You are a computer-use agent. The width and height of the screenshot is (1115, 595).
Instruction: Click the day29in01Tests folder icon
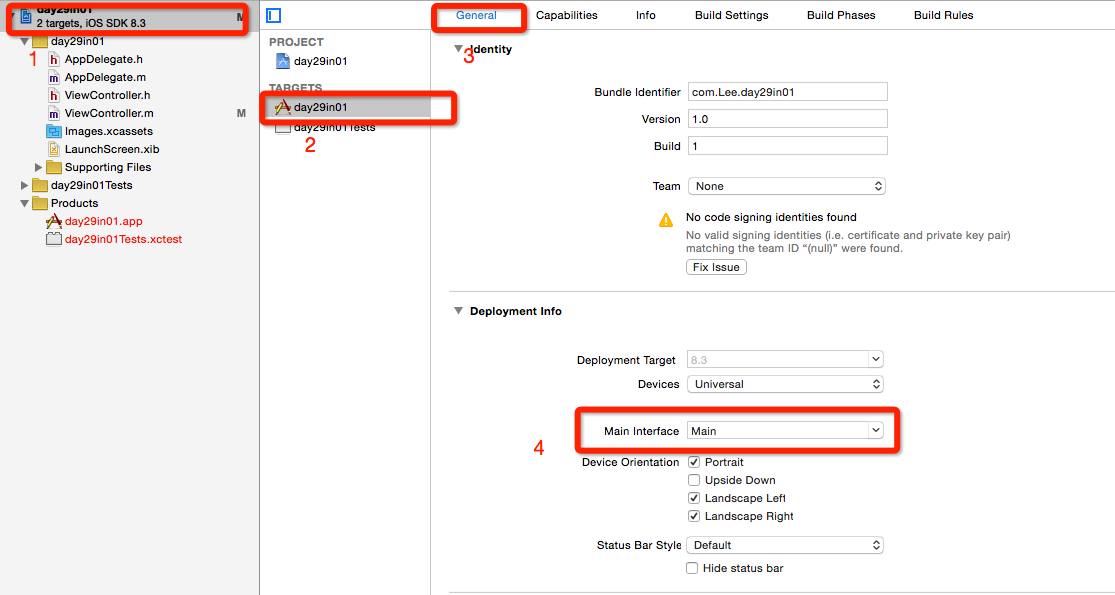(x=40, y=185)
